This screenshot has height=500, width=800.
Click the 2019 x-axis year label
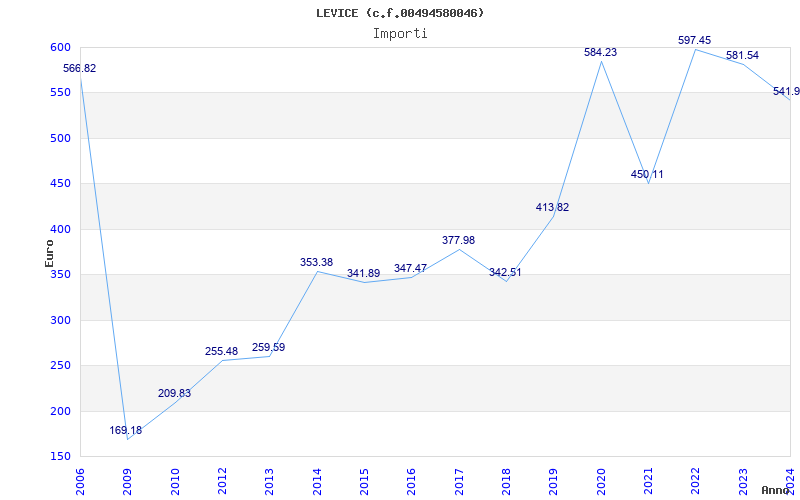click(553, 481)
